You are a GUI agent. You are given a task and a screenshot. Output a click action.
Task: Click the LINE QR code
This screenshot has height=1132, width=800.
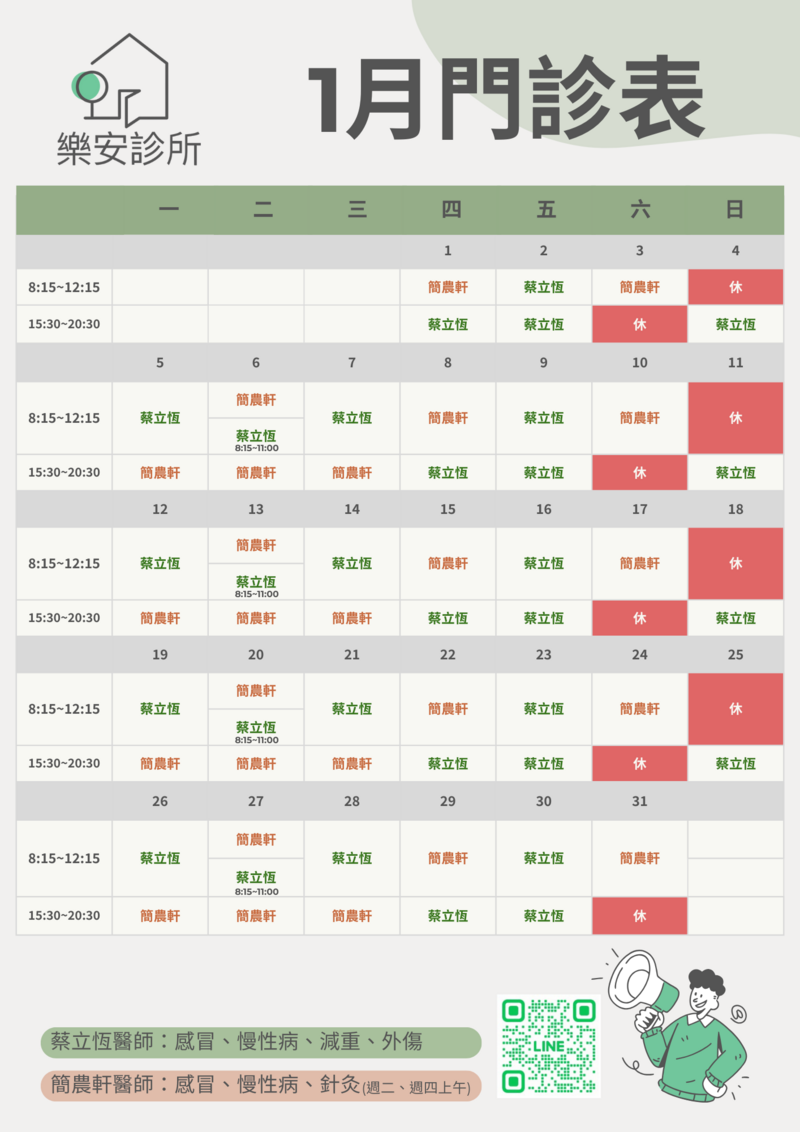coord(548,1045)
